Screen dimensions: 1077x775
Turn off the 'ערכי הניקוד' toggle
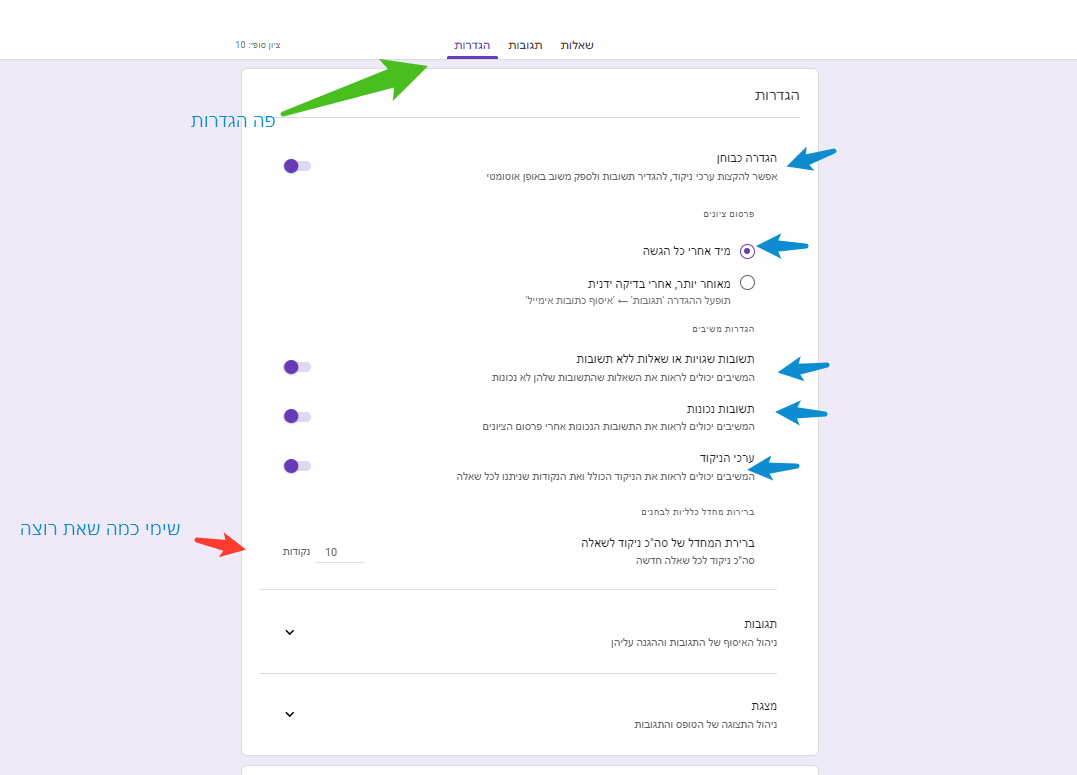tap(297, 466)
